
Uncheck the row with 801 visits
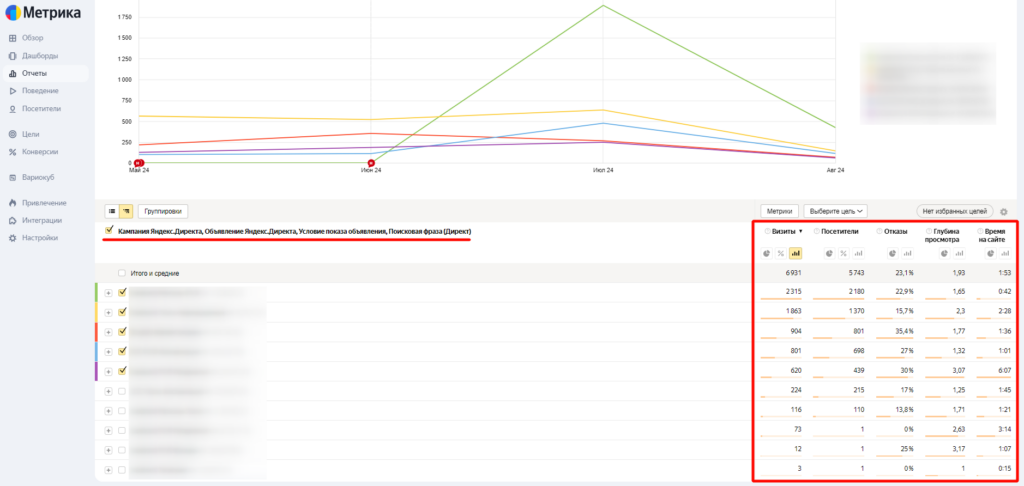(121, 351)
